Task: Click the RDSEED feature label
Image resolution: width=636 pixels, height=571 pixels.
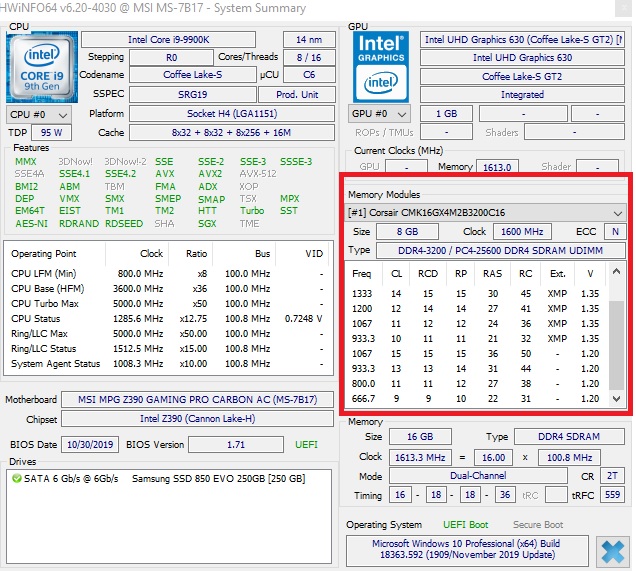Action: coord(124,223)
